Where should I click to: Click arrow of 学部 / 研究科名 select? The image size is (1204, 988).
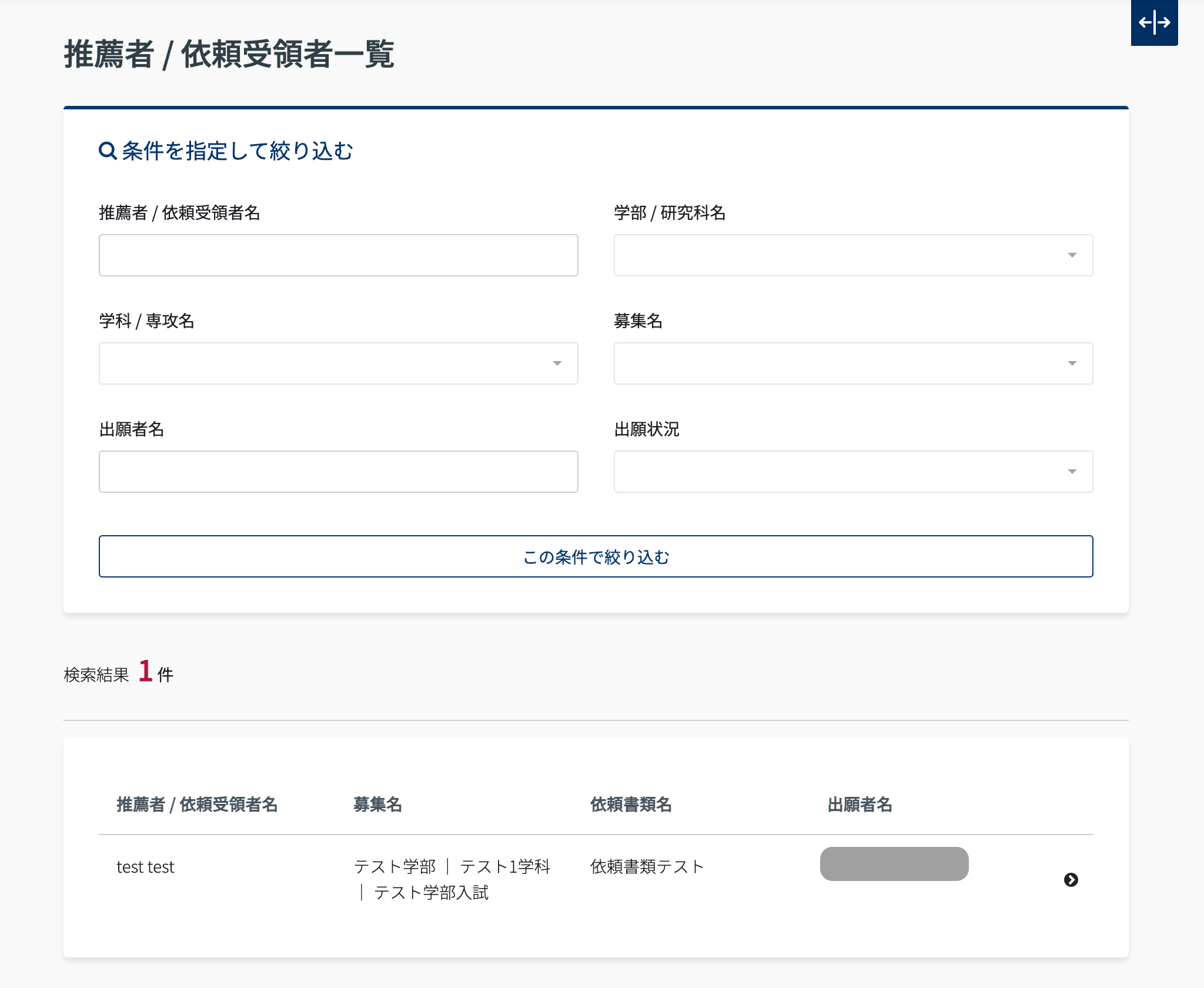tap(1072, 255)
